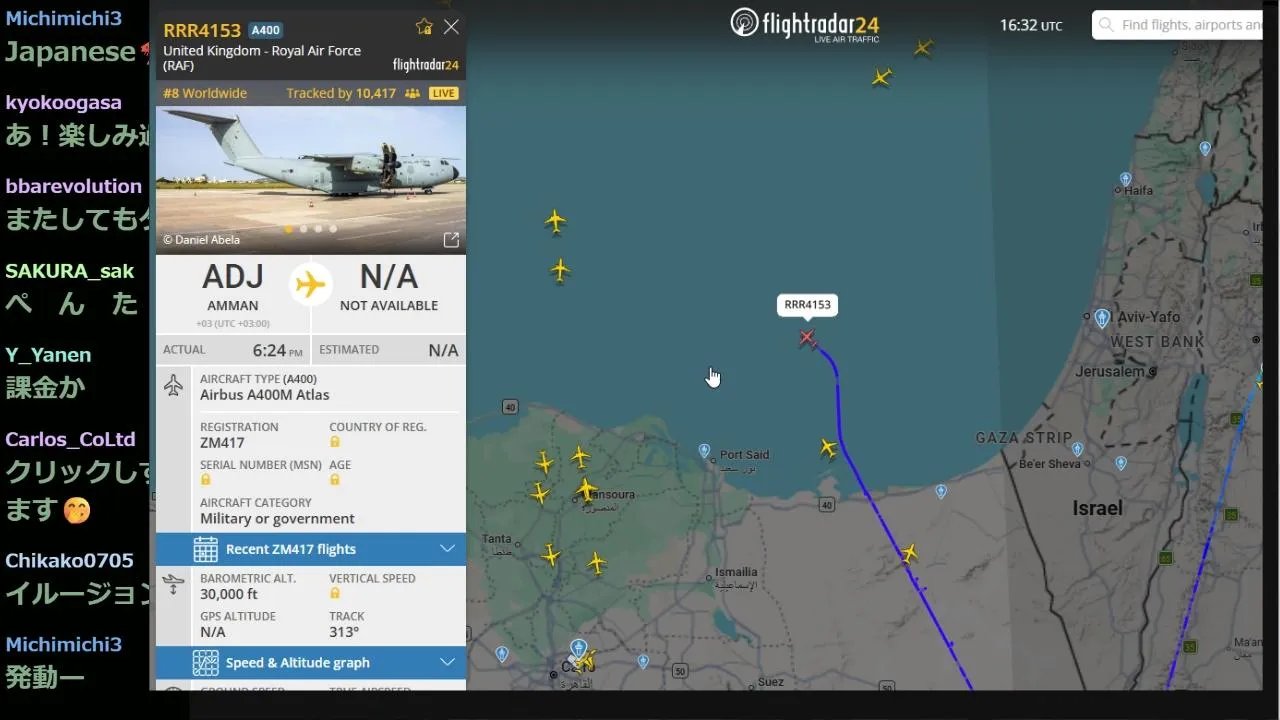Viewport: 1280px width, 720px height.
Task: Click the kyookogasa chat username
Action: (63, 102)
